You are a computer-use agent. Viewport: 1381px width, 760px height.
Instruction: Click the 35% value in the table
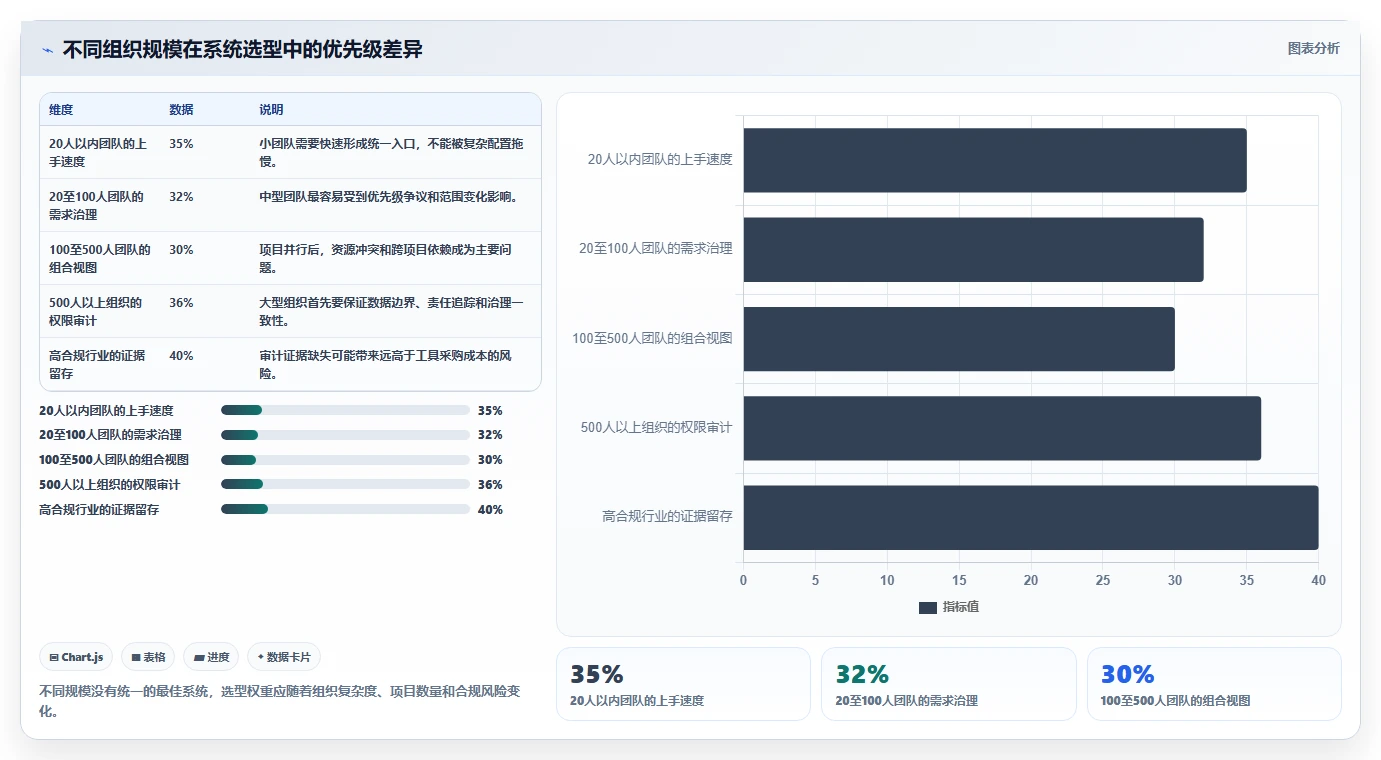click(x=181, y=143)
